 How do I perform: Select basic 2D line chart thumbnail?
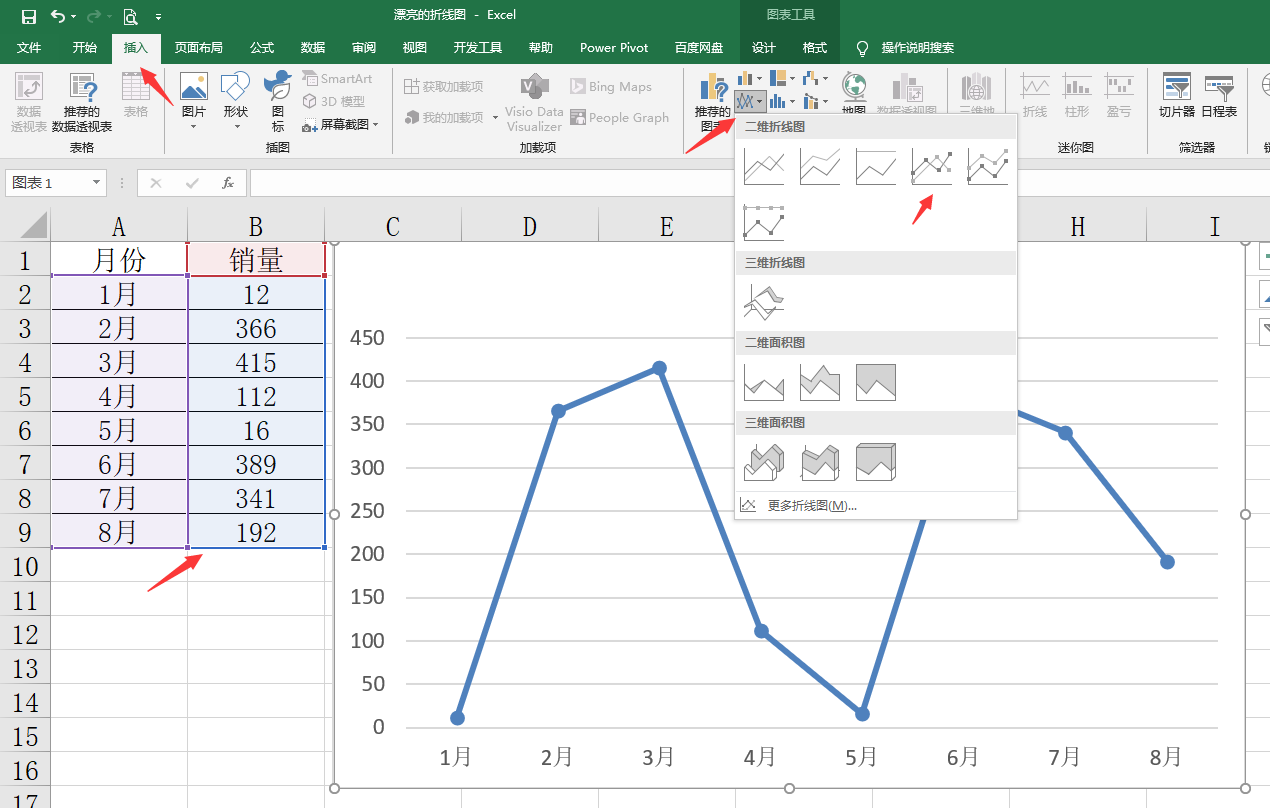point(764,166)
